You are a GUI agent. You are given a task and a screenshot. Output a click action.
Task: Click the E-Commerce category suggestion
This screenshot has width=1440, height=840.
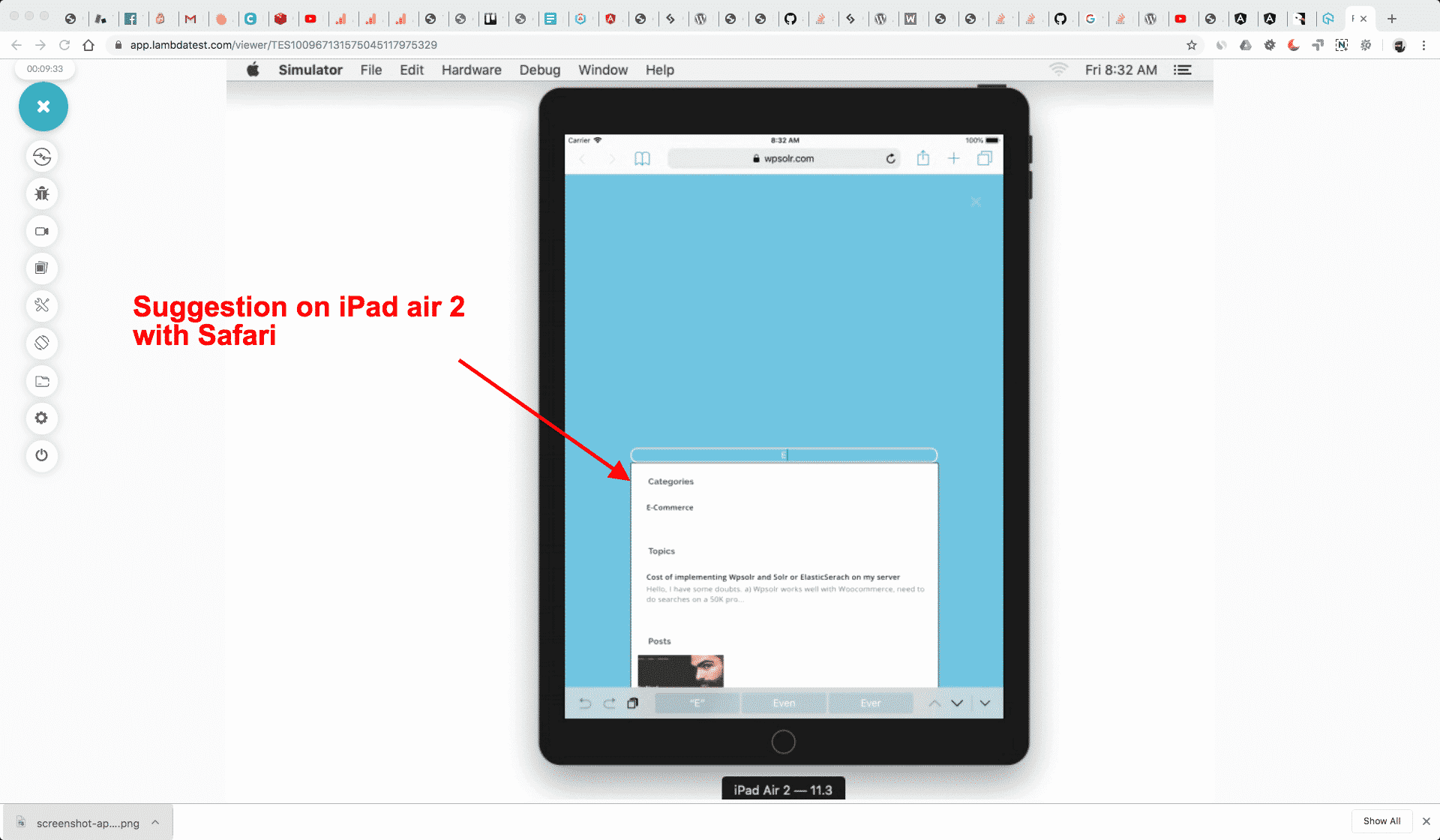pyautogui.click(x=670, y=508)
